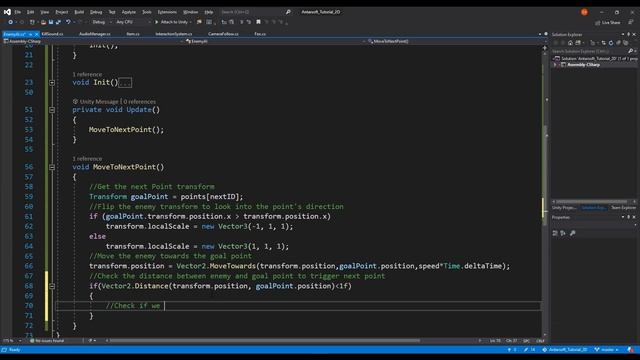The height and width of the screenshot is (360, 640).
Task: Click the Home icon in Solution Explorer toolbar
Action: click(570, 43)
